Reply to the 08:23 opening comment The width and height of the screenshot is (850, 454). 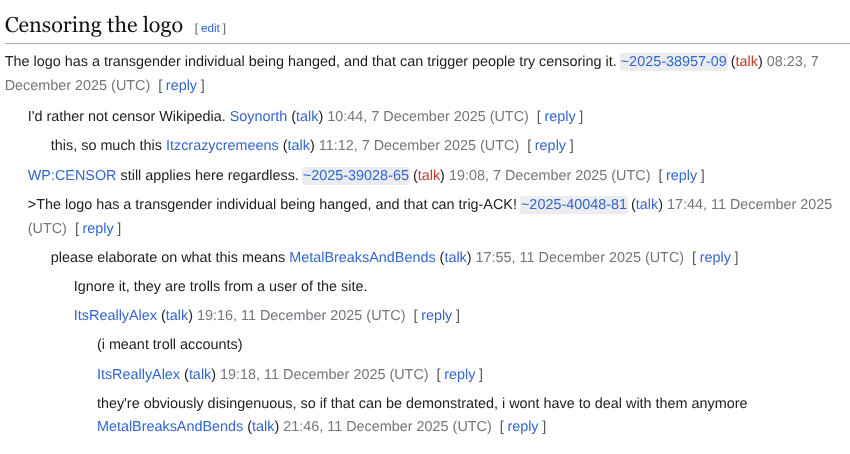click(x=181, y=86)
